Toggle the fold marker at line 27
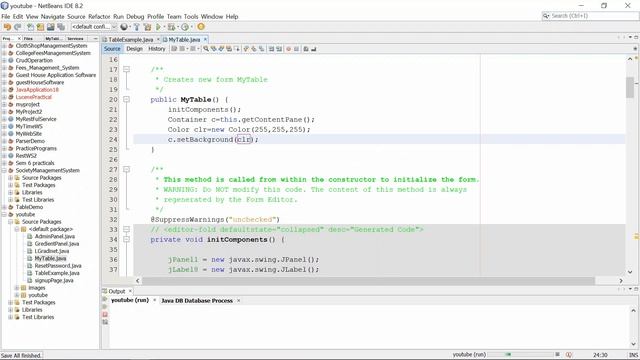Viewport: 640px width, 360px height. 127,169
